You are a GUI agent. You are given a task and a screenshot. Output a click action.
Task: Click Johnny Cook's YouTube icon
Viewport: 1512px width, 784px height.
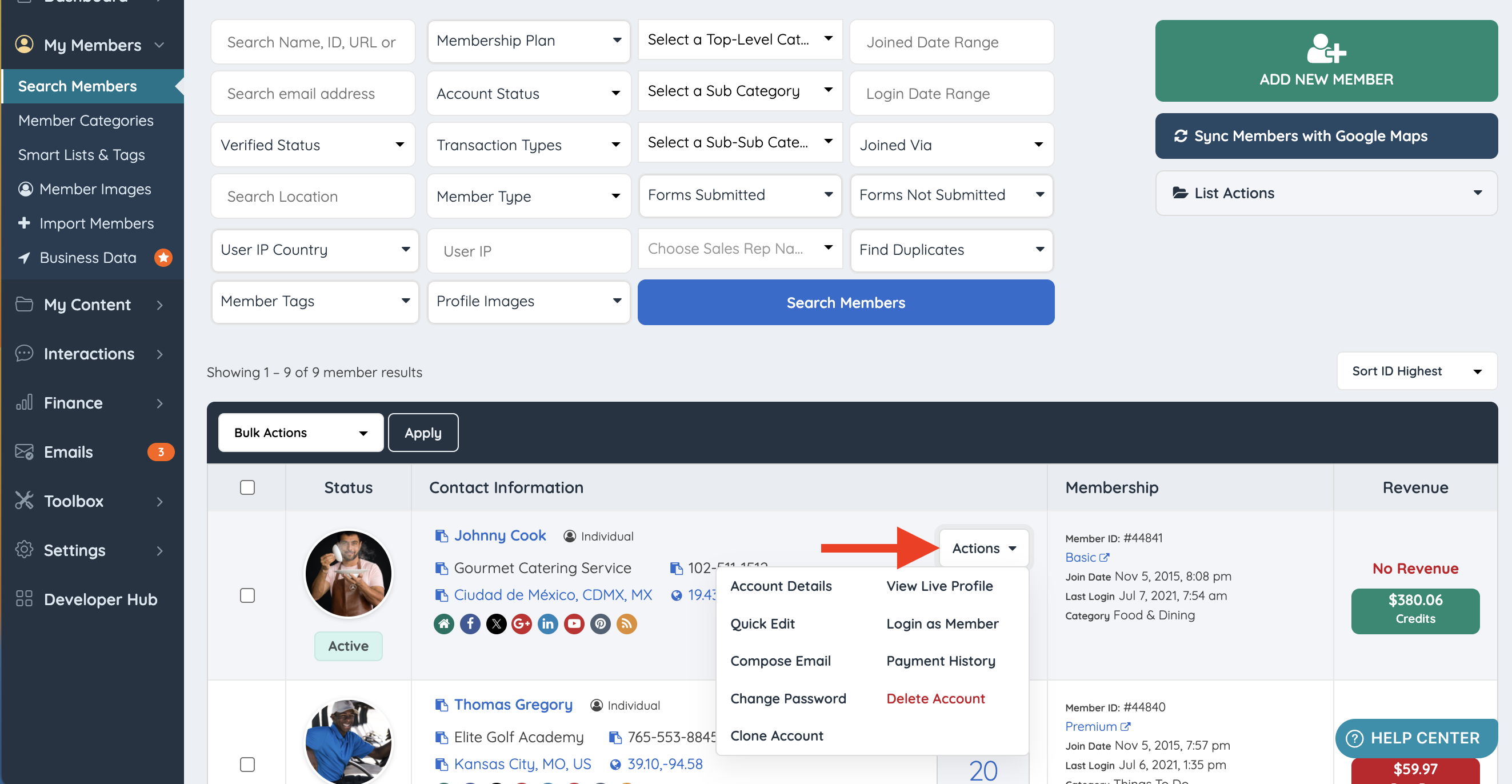574,624
